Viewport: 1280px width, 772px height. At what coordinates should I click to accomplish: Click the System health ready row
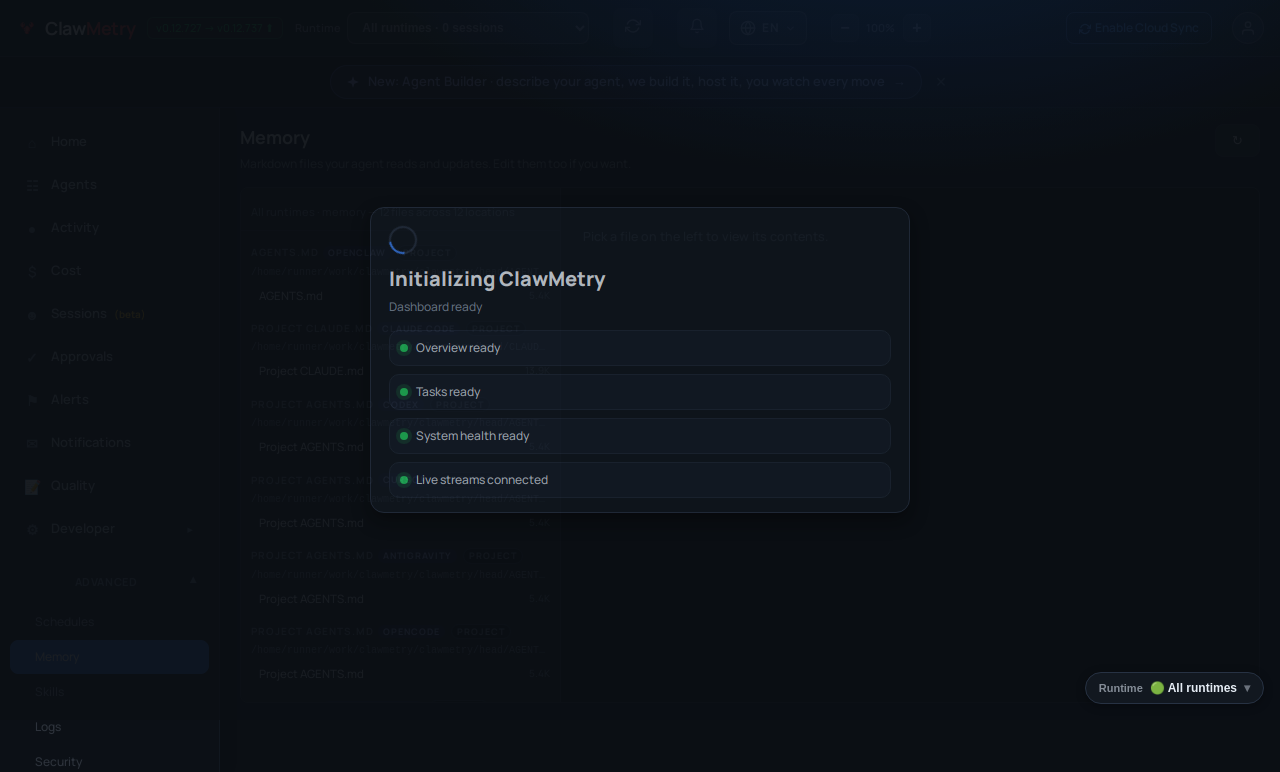coord(640,436)
